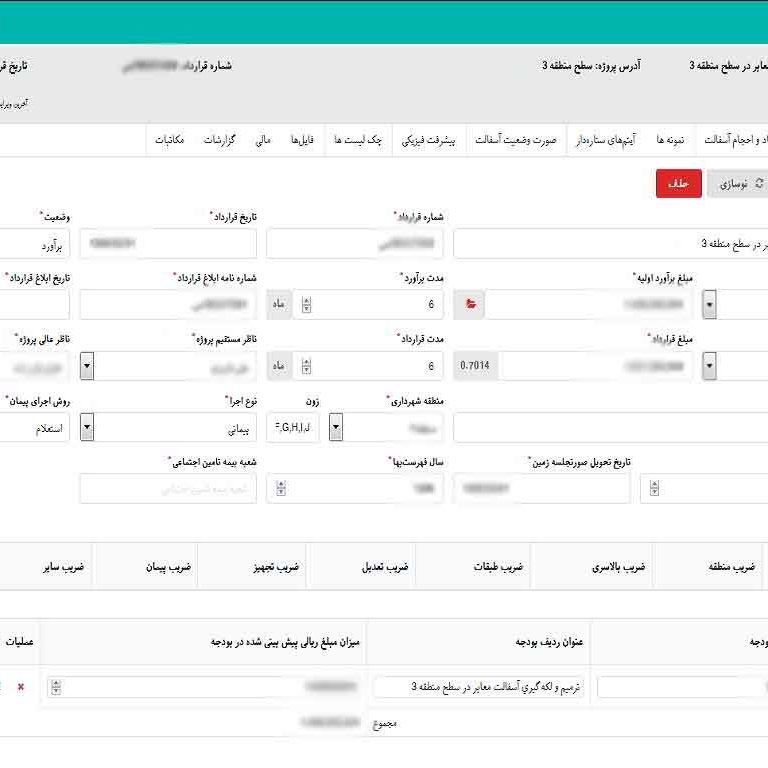Click the عنوان ردیف بودجه text field

478,687
